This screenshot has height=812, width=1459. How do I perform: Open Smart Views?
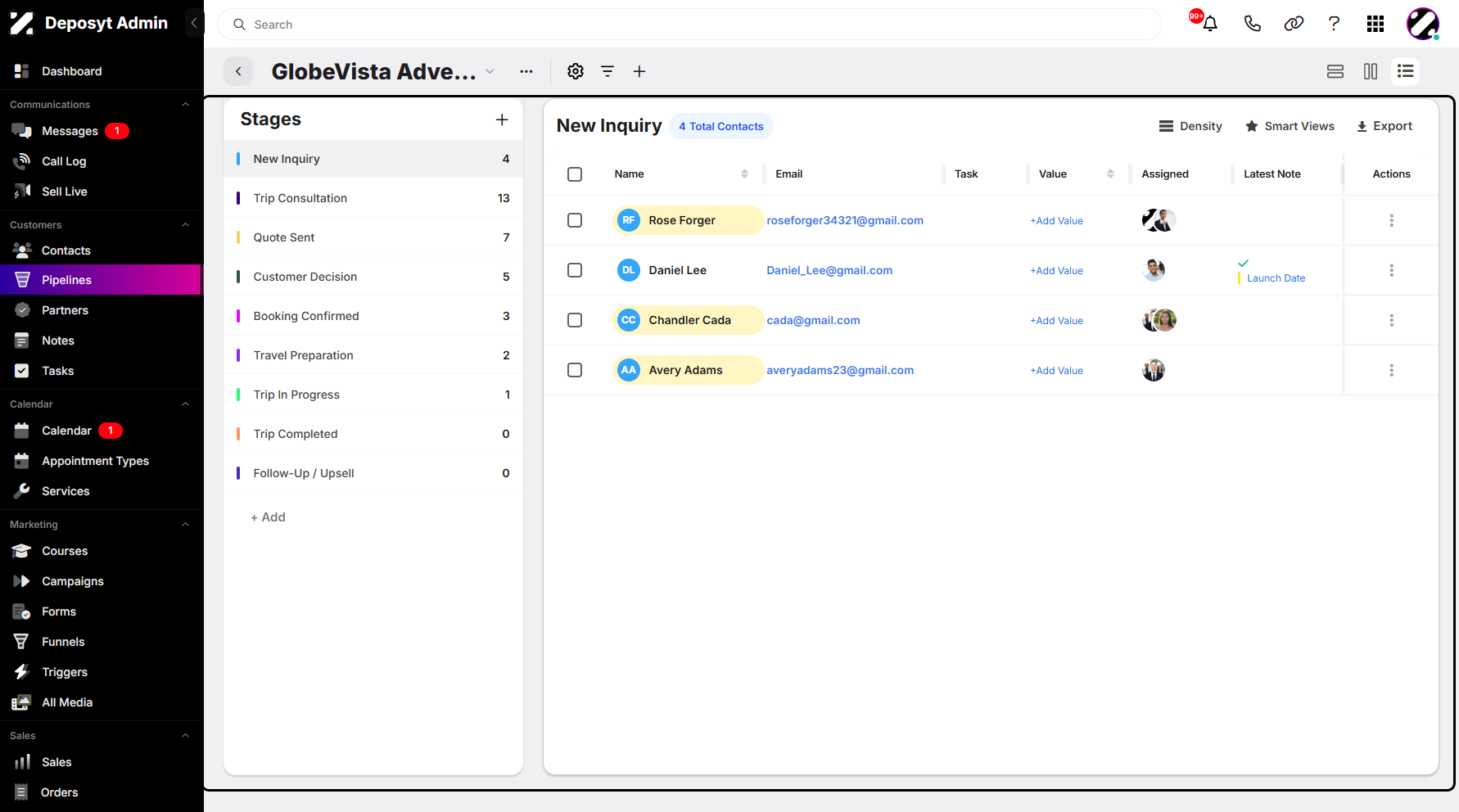pos(1290,126)
